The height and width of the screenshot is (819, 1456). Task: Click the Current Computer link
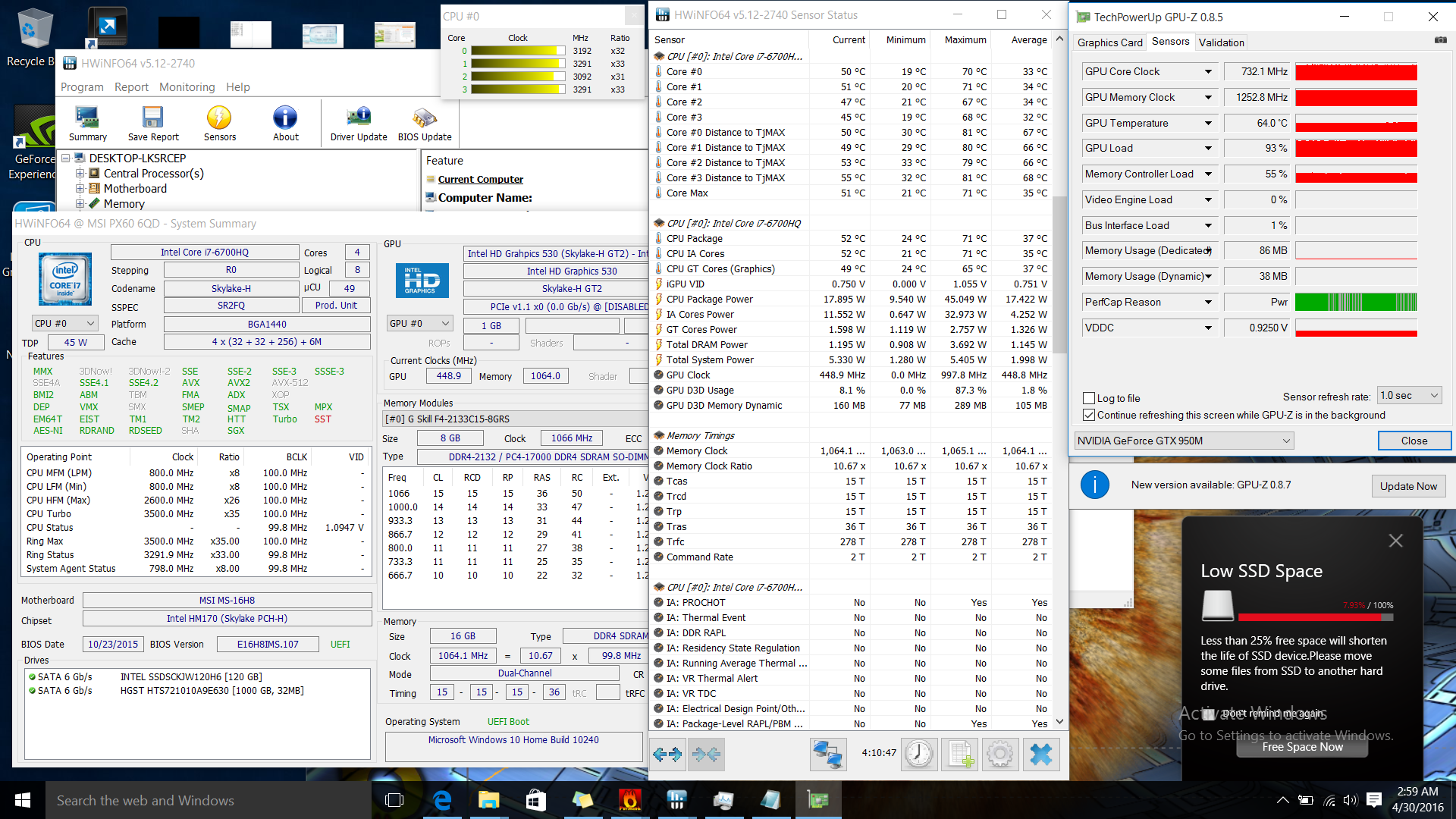(481, 180)
